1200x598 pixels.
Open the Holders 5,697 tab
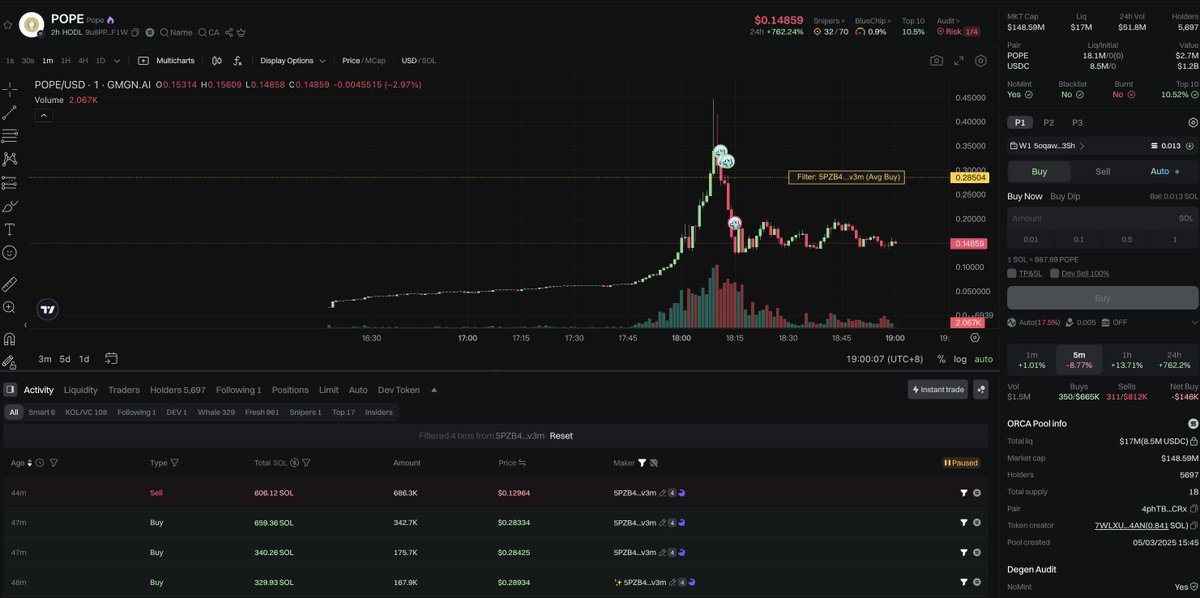[x=177, y=390]
